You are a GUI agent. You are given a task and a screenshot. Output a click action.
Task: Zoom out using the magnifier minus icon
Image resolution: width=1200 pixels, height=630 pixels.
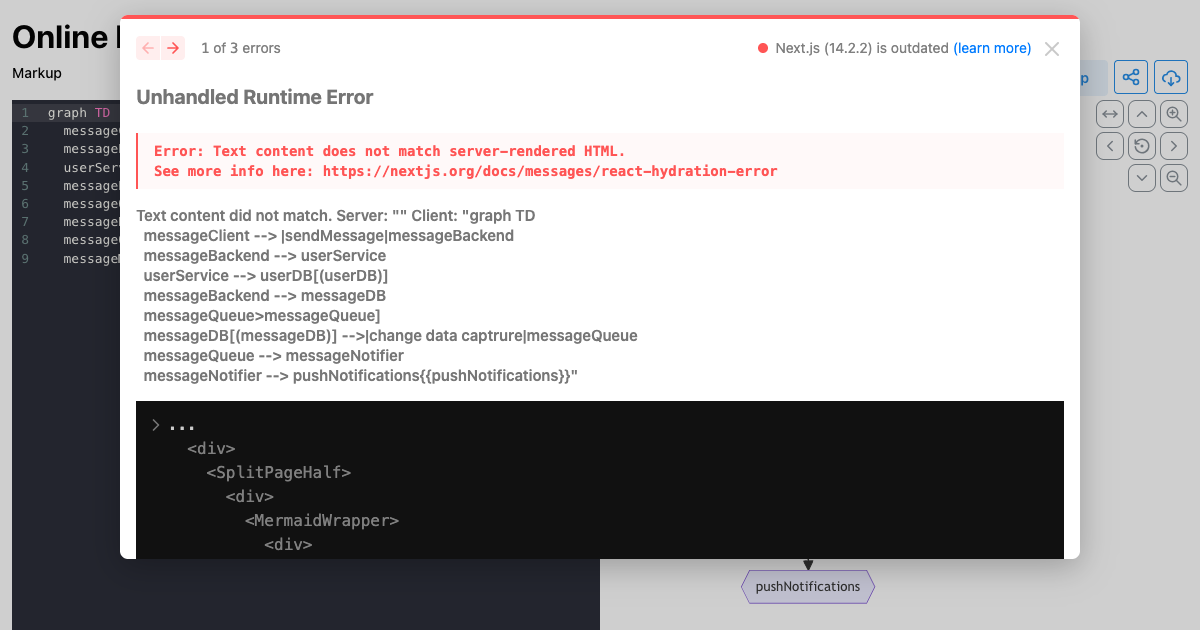[1173, 177]
